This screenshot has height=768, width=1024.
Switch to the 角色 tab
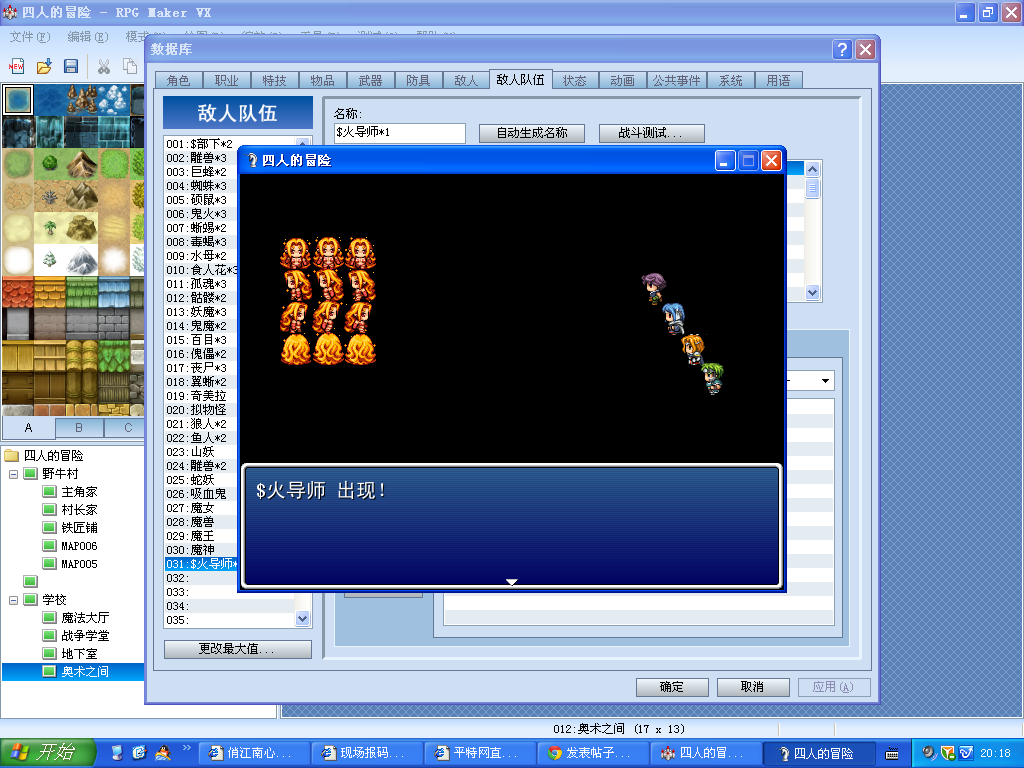[x=178, y=80]
